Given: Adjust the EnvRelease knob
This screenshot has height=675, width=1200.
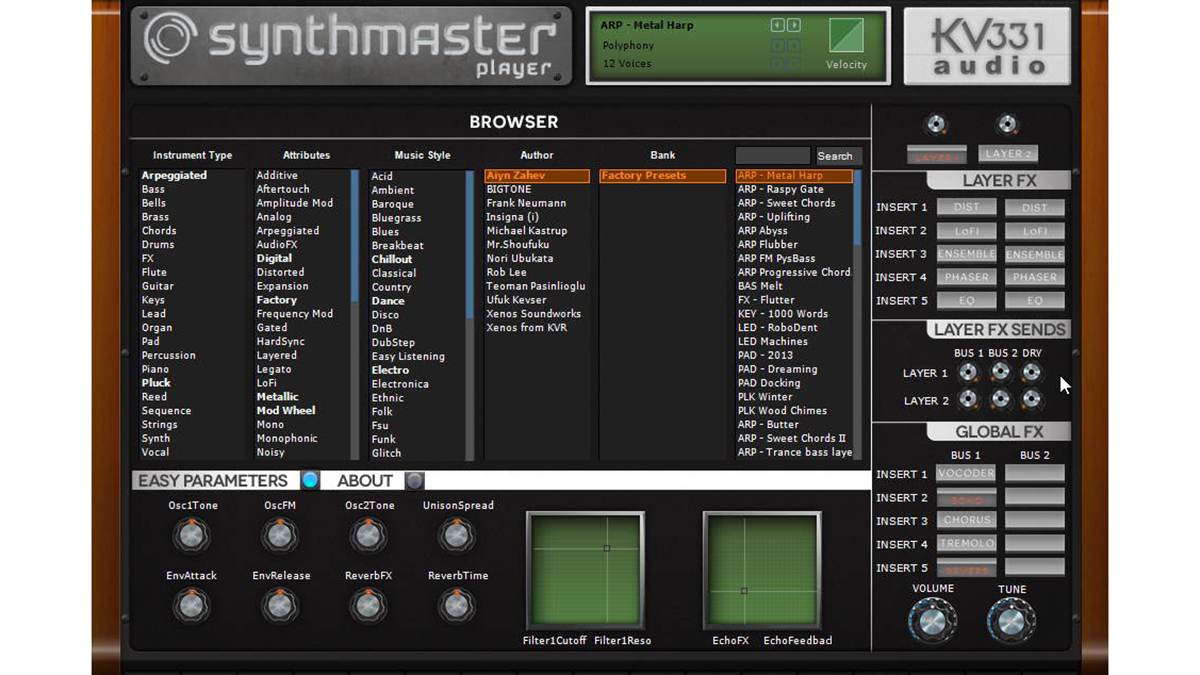Looking at the screenshot, I should pyautogui.click(x=280, y=606).
